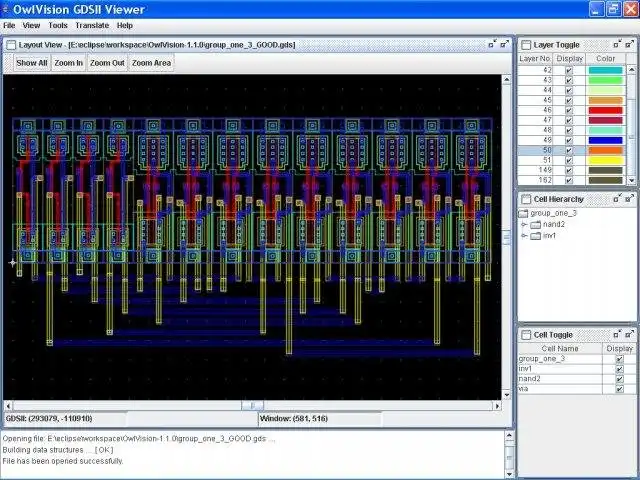Open the Tools menu
Viewport: 640px width, 480px height.
(x=58, y=25)
